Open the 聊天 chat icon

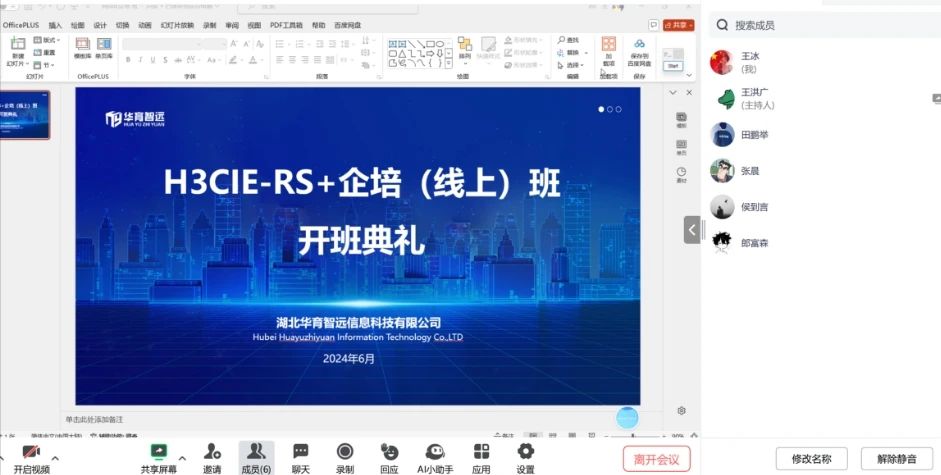coord(301,452)
